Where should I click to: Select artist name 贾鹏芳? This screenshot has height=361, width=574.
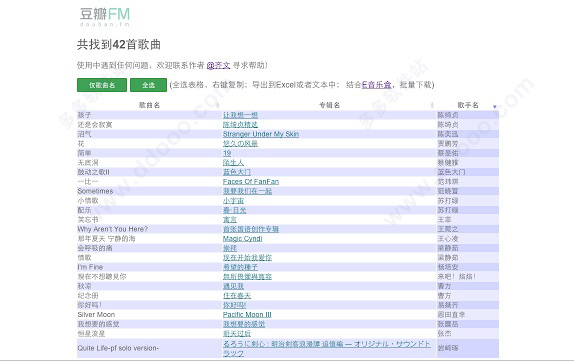pyautogui.click(x=448, y=144)
